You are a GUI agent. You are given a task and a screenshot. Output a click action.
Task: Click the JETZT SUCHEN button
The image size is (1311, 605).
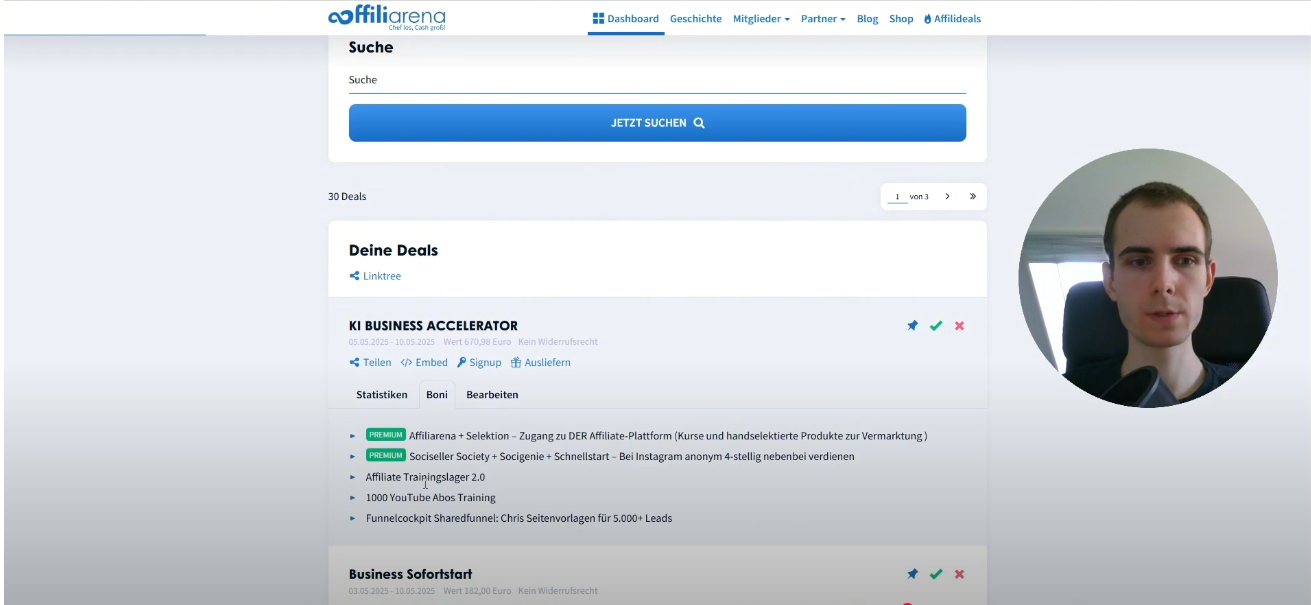pos(657,123)
